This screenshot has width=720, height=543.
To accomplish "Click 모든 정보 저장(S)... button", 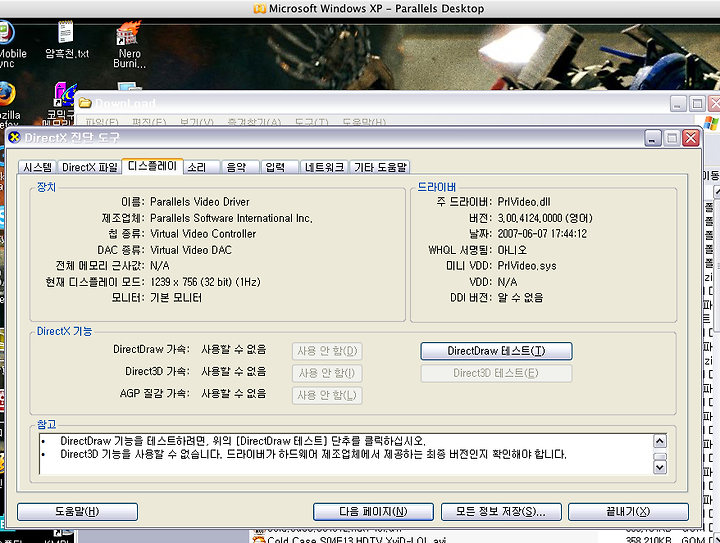I will pyautogui.click(x=501, y=511).
